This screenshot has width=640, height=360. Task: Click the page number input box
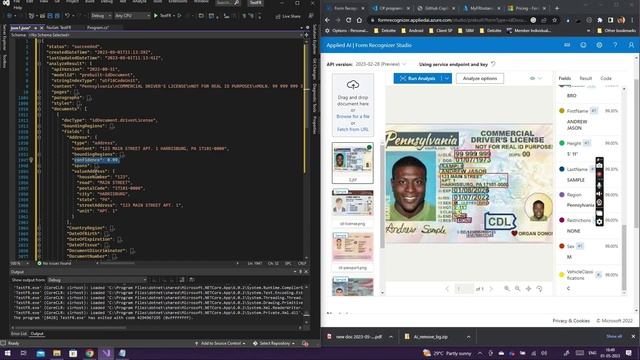pyautogui.click(x=464, y=289)
